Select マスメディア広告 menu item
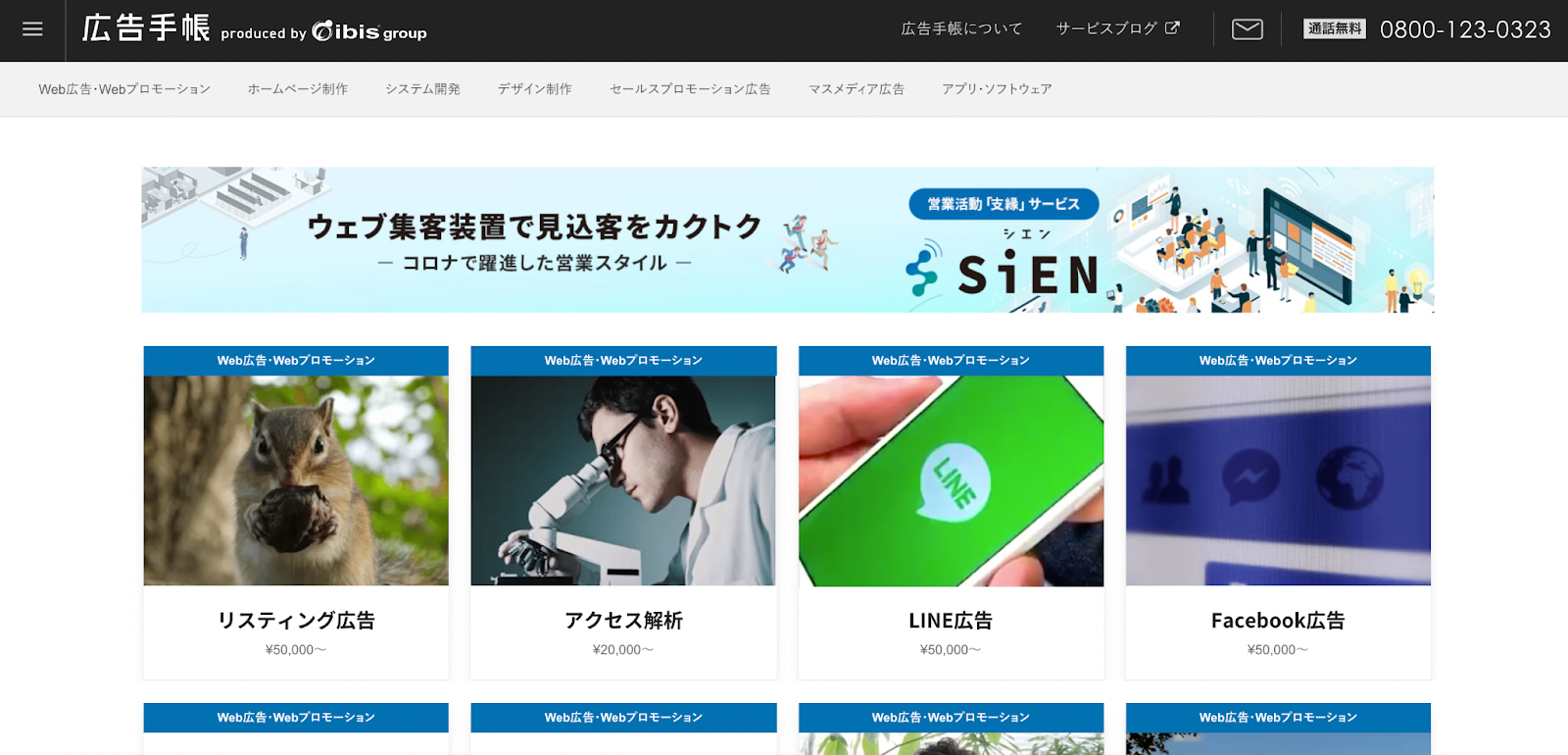Image resolution: width=1568 pixels, height=755 pixels. [857, 89]
